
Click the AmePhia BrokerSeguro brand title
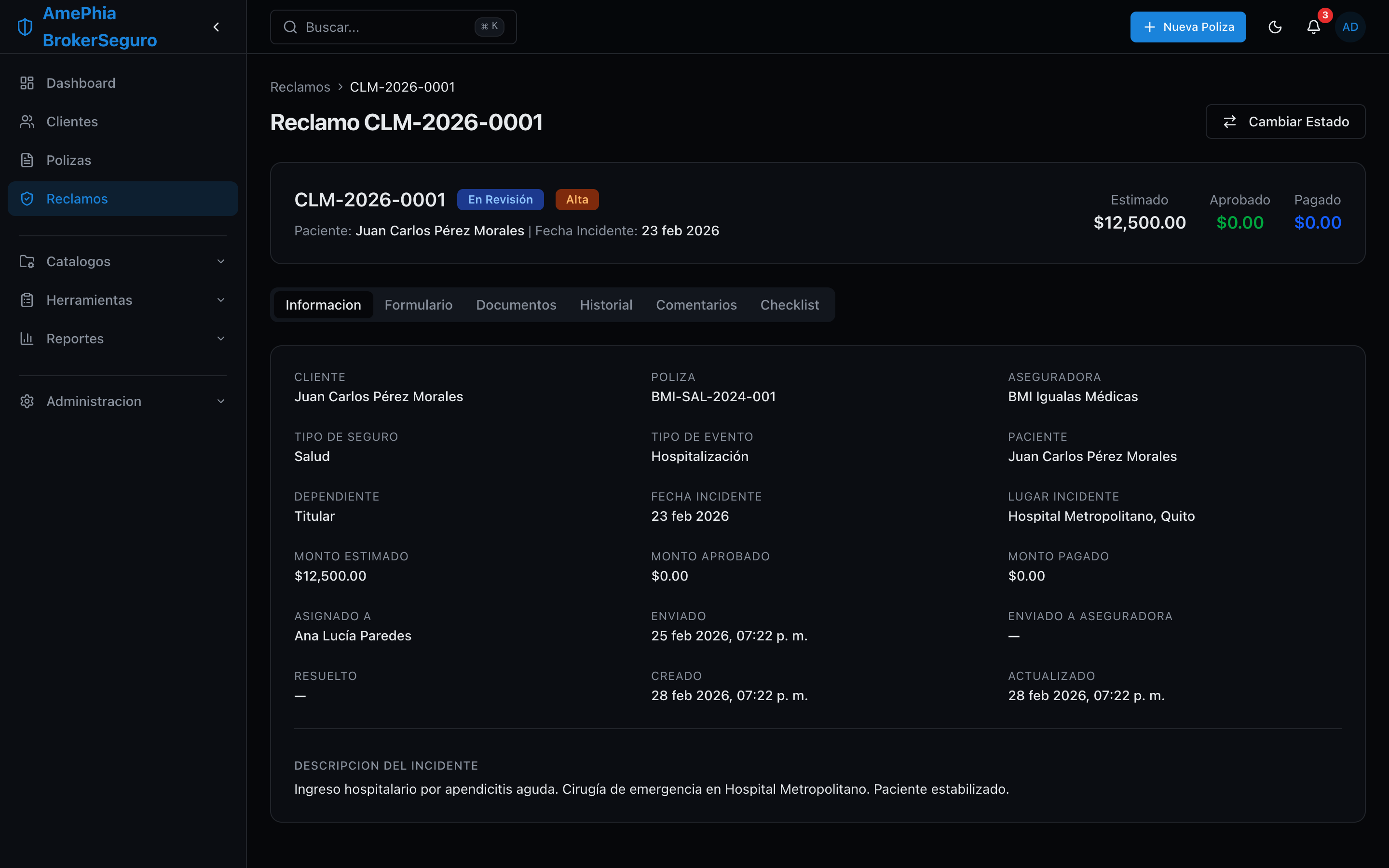100,27
